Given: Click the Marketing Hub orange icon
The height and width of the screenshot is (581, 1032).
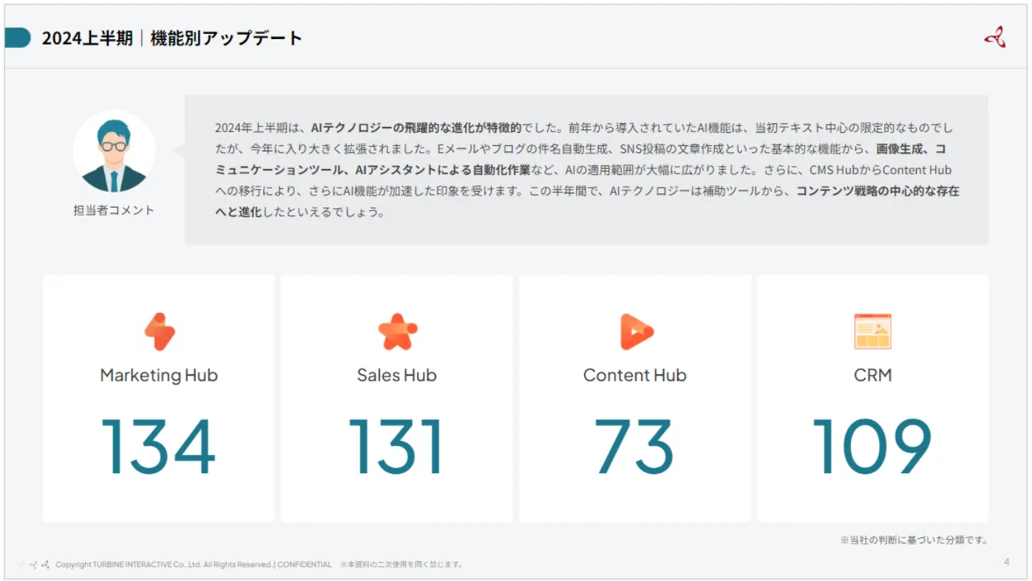Looking at the screenshot, I should 160,331.
